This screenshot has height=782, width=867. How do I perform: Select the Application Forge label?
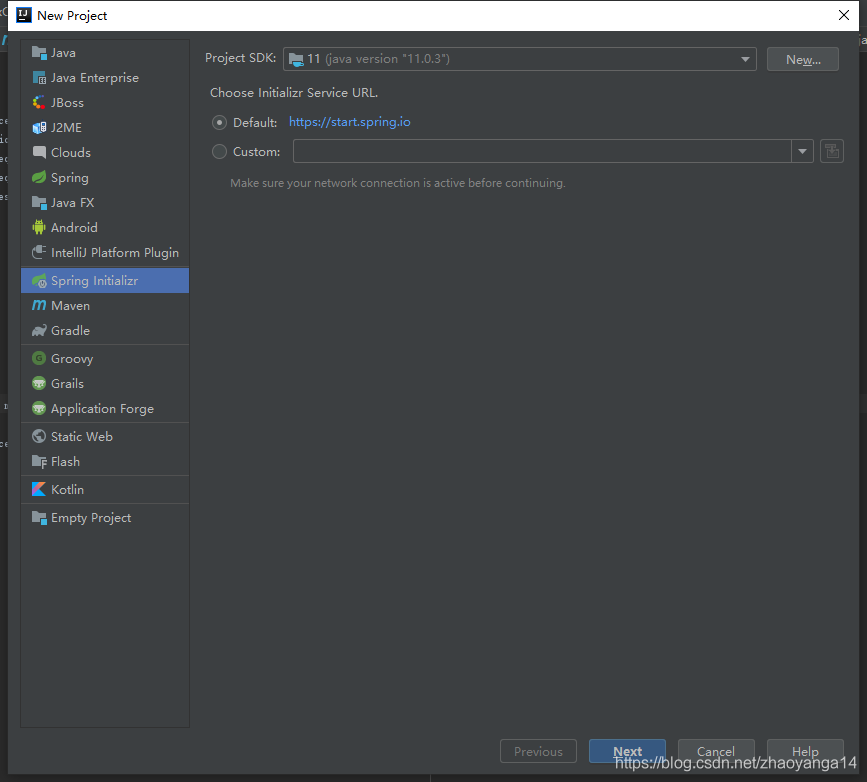pos(102,409)
